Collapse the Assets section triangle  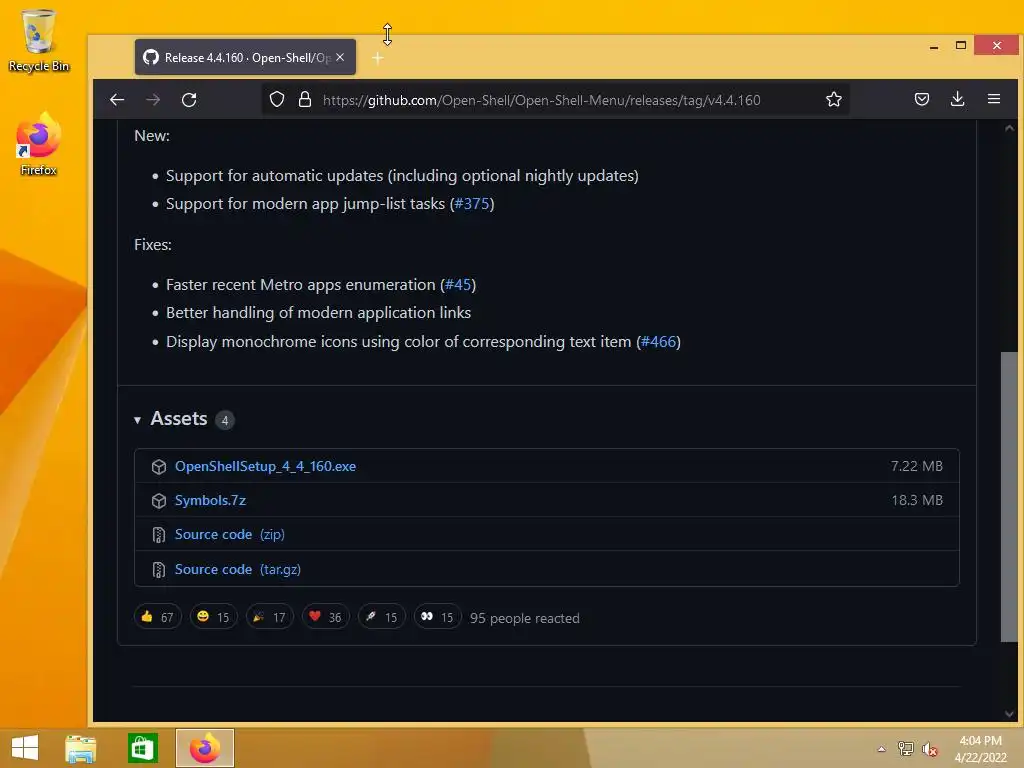point(137,420)
